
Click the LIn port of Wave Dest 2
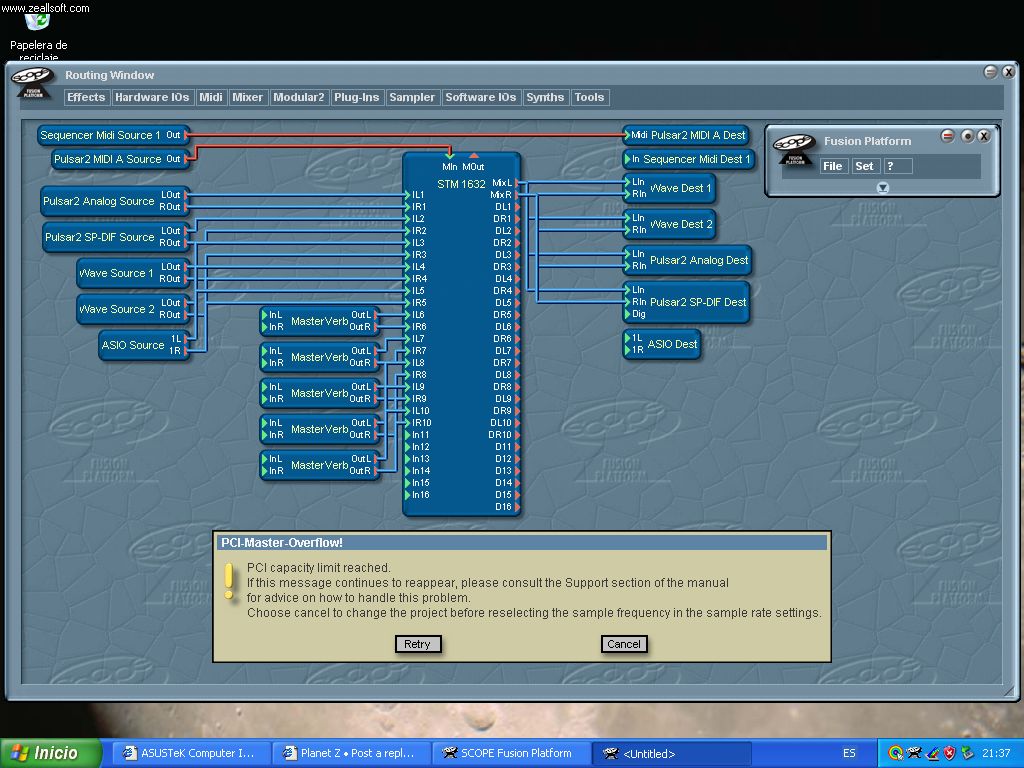[628, 218]
